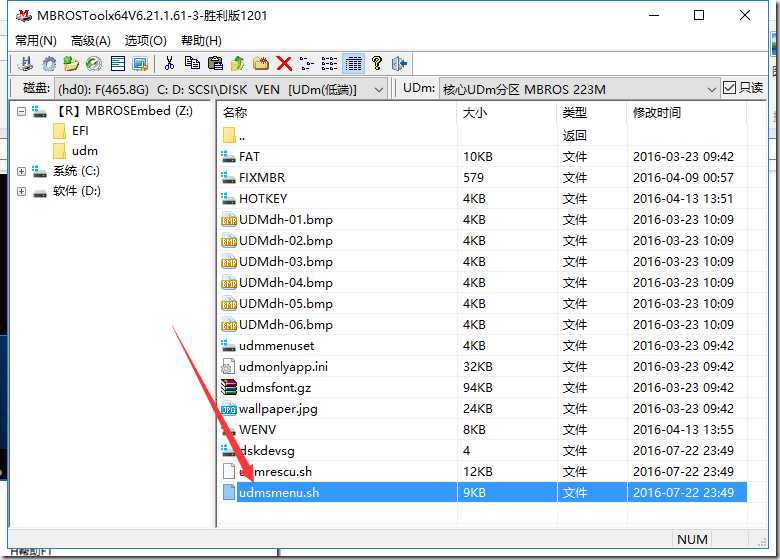The width and height of the screenshot is (780, 560).
Task: Select UDMdh-05.bmp file
Action: (x=286, y=303)
